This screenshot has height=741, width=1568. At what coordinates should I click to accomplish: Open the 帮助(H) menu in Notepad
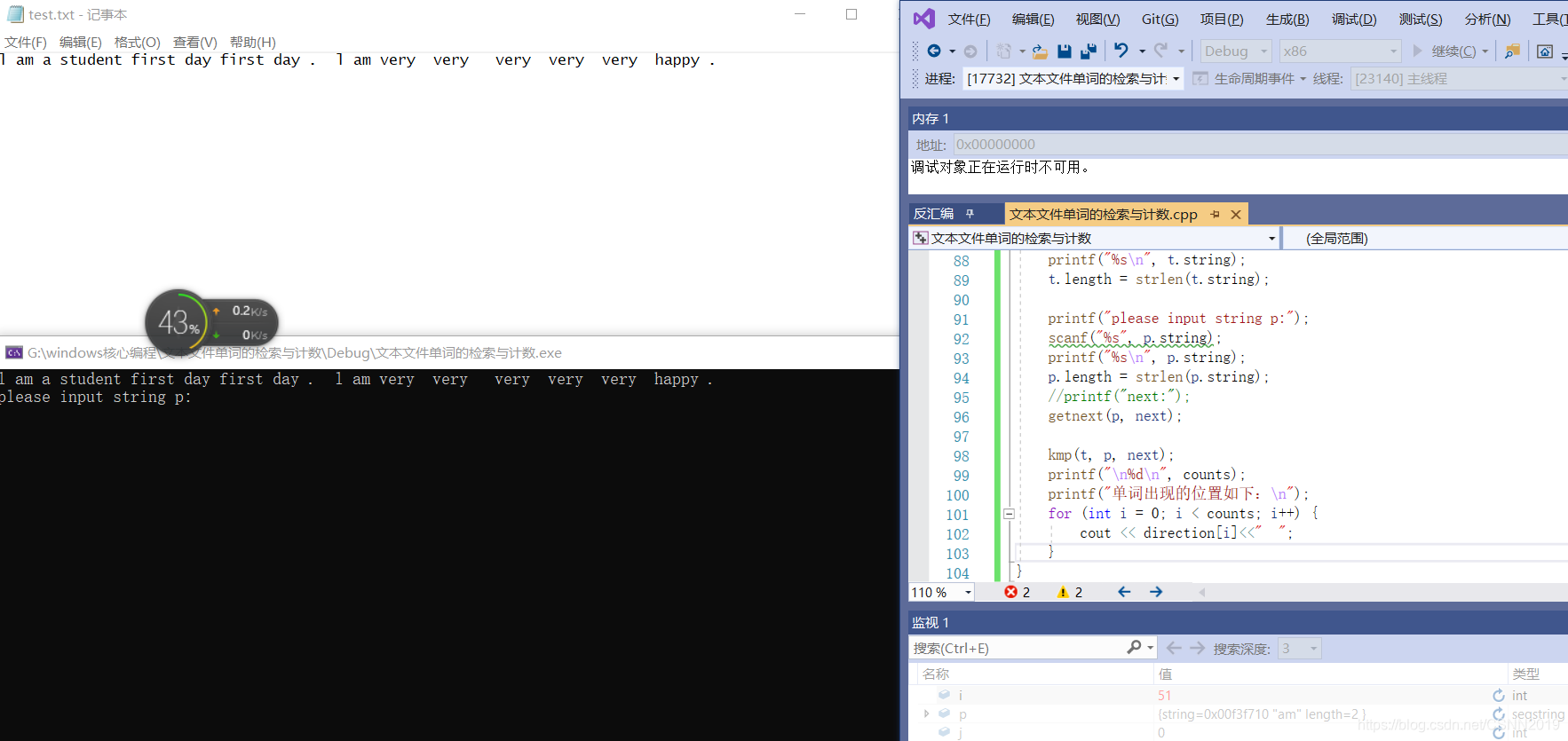[253, 42]
